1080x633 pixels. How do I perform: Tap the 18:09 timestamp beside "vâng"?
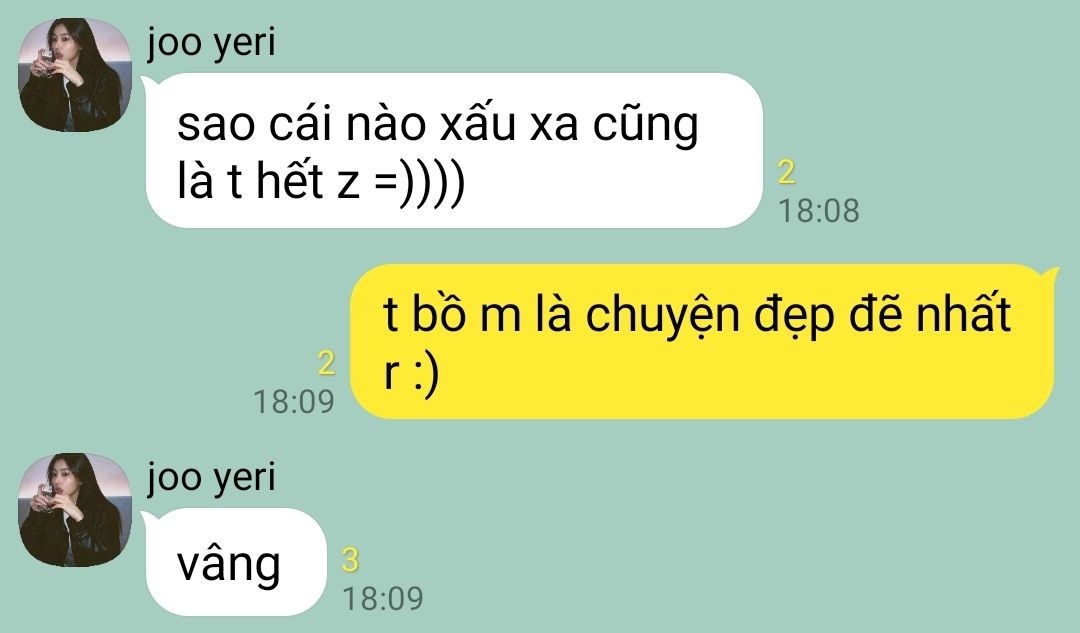coord(383,599)
